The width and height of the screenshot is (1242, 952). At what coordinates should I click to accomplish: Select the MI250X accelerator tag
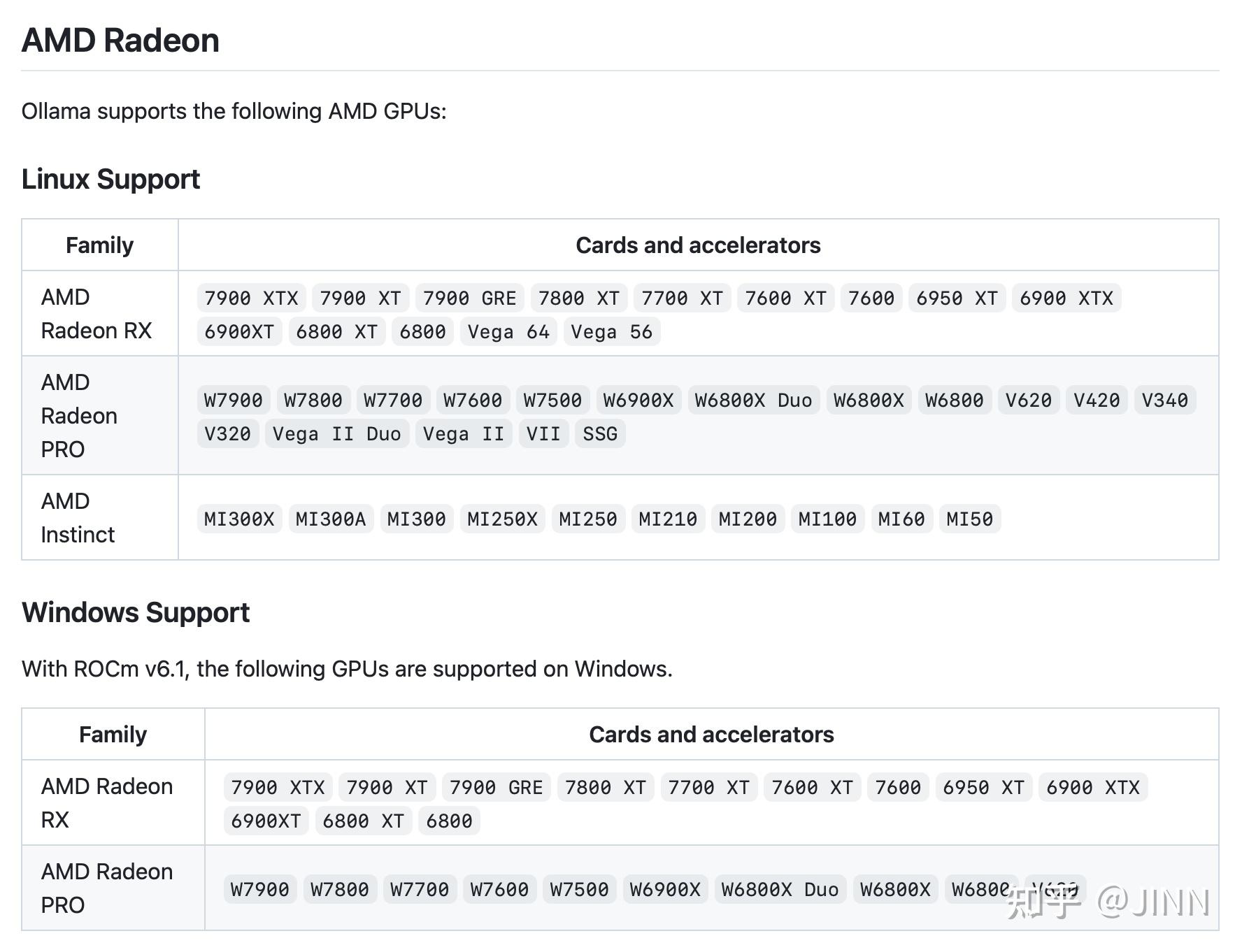(502, 519)
